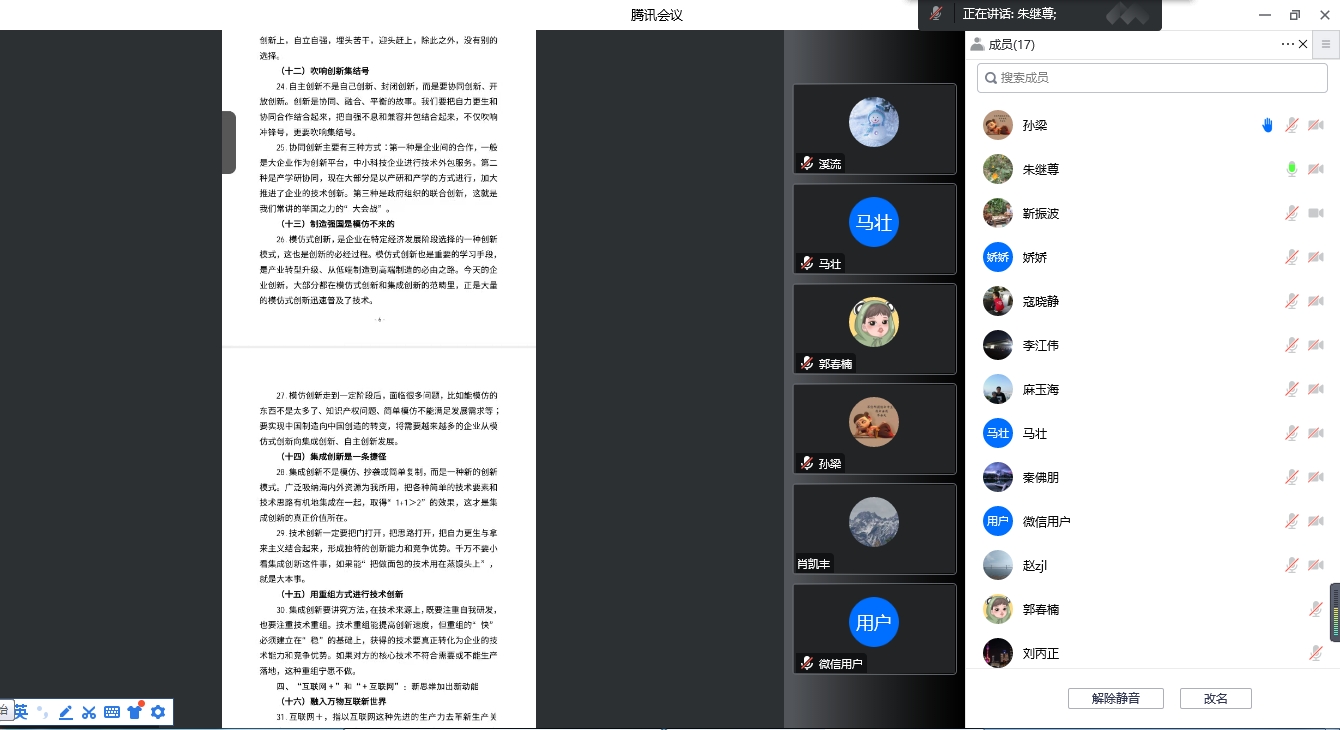The image size is (1340, 730).
Task: Select 郭春楠's name in the member list
Action: pos(1041,609)
